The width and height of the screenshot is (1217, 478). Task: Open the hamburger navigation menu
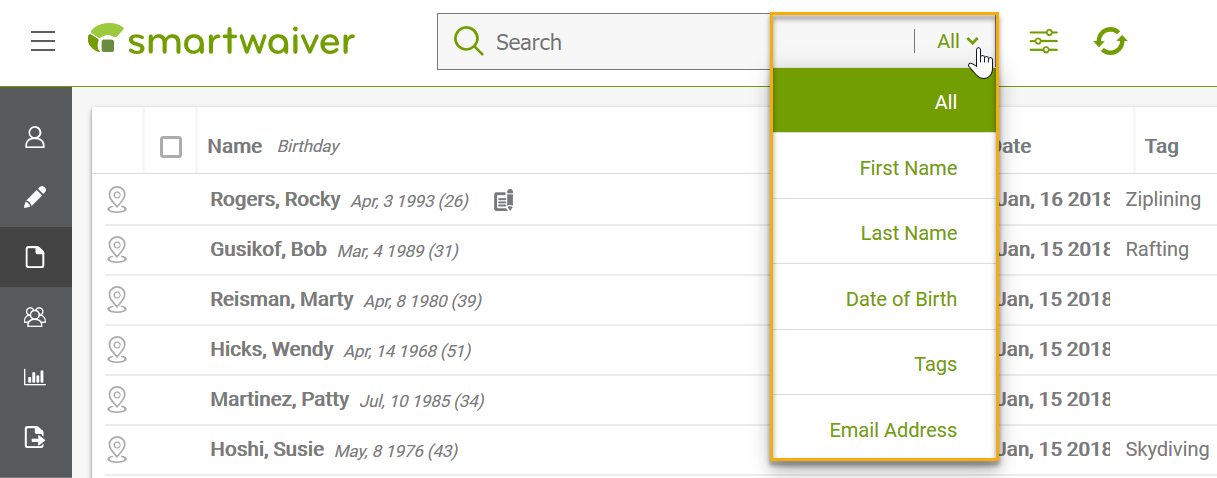[43, 42]
